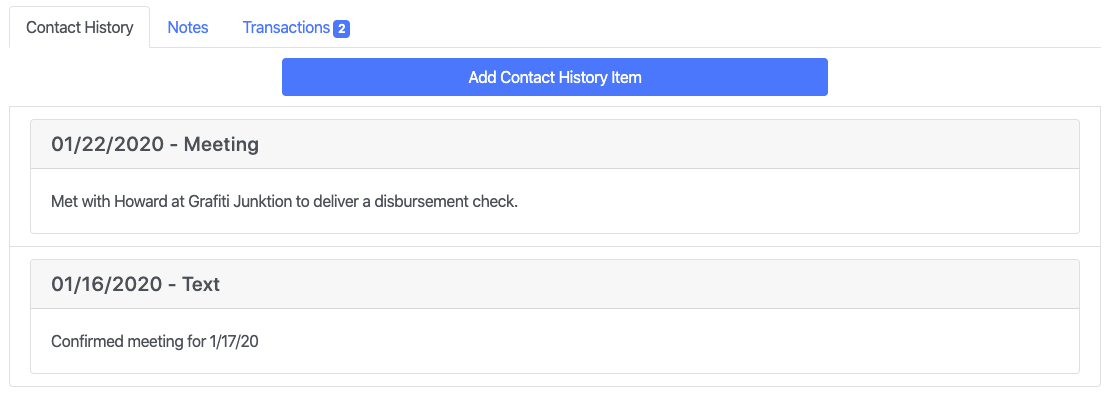Image resolution: width=1119 pixels, height=405 pixels.
Task: Click the 01/16/2020 - Text header
Action: (x=554, y=284)
